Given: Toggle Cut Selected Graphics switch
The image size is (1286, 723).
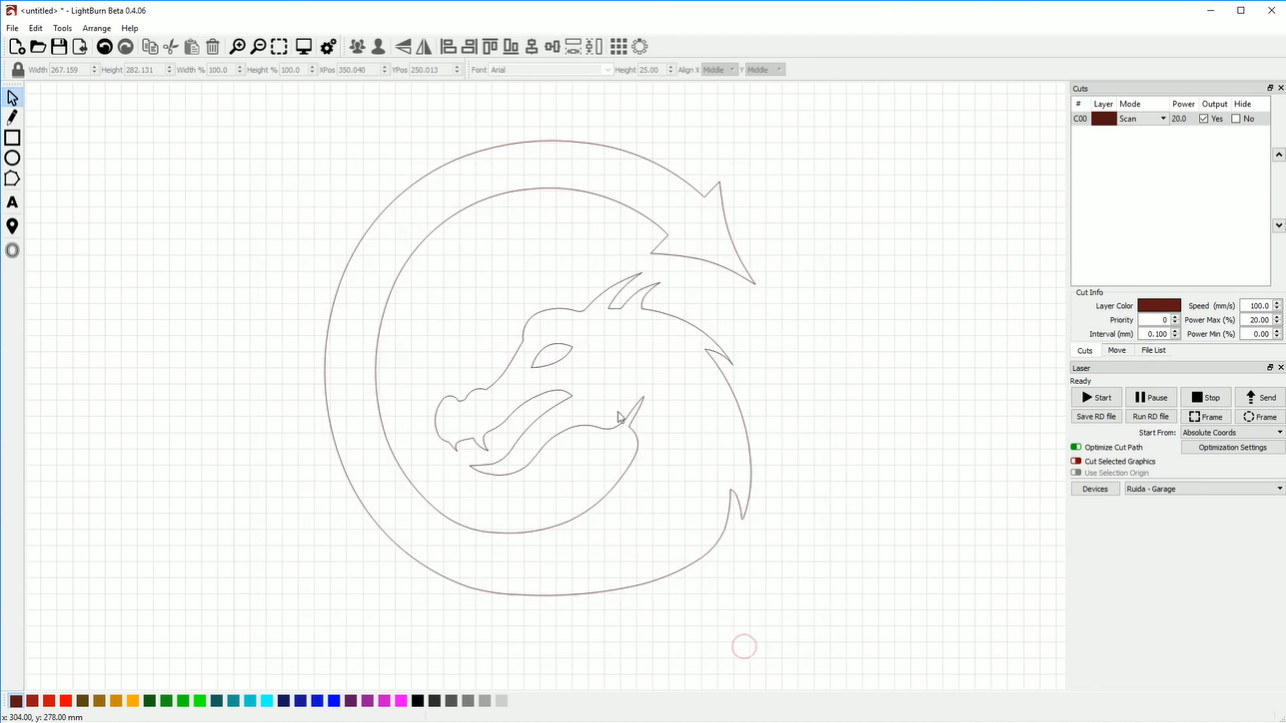Looking at the screenshot, I should point(1076,461).
